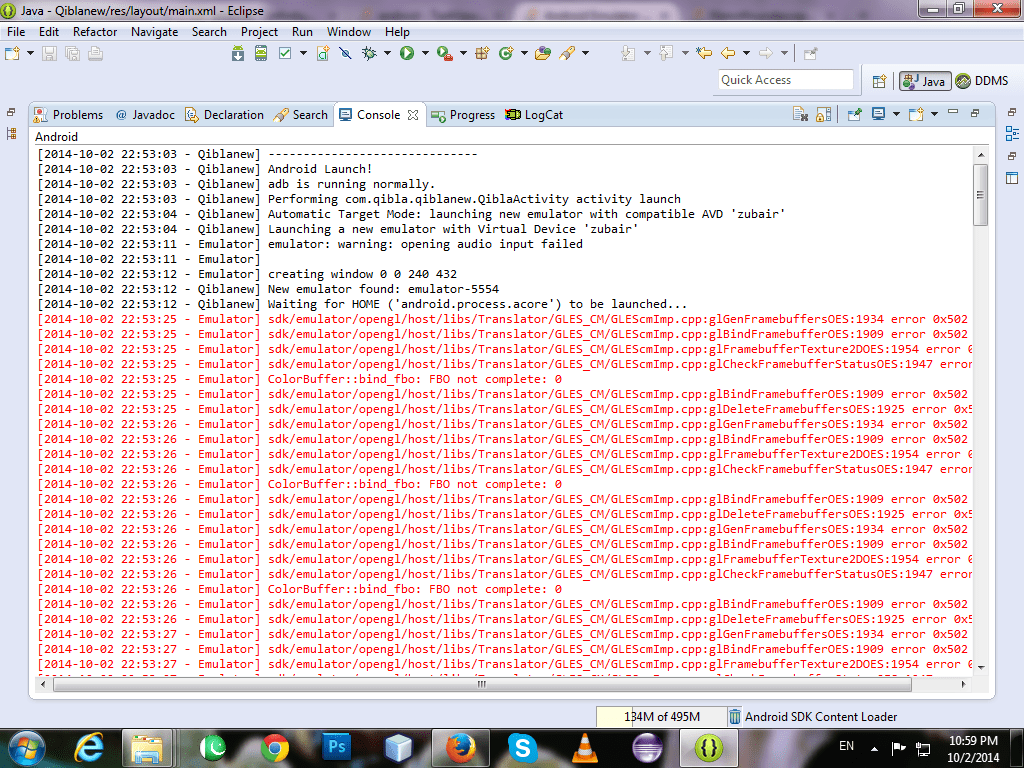Click the Open Type icon
1024x768 pixels.
[x=543, y=54]
